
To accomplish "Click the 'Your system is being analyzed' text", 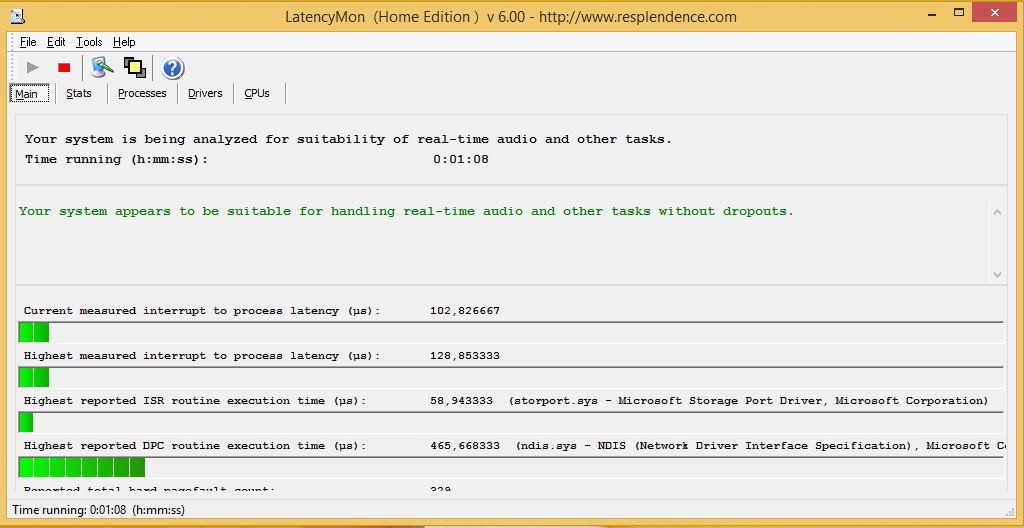I will pos(348,139).
